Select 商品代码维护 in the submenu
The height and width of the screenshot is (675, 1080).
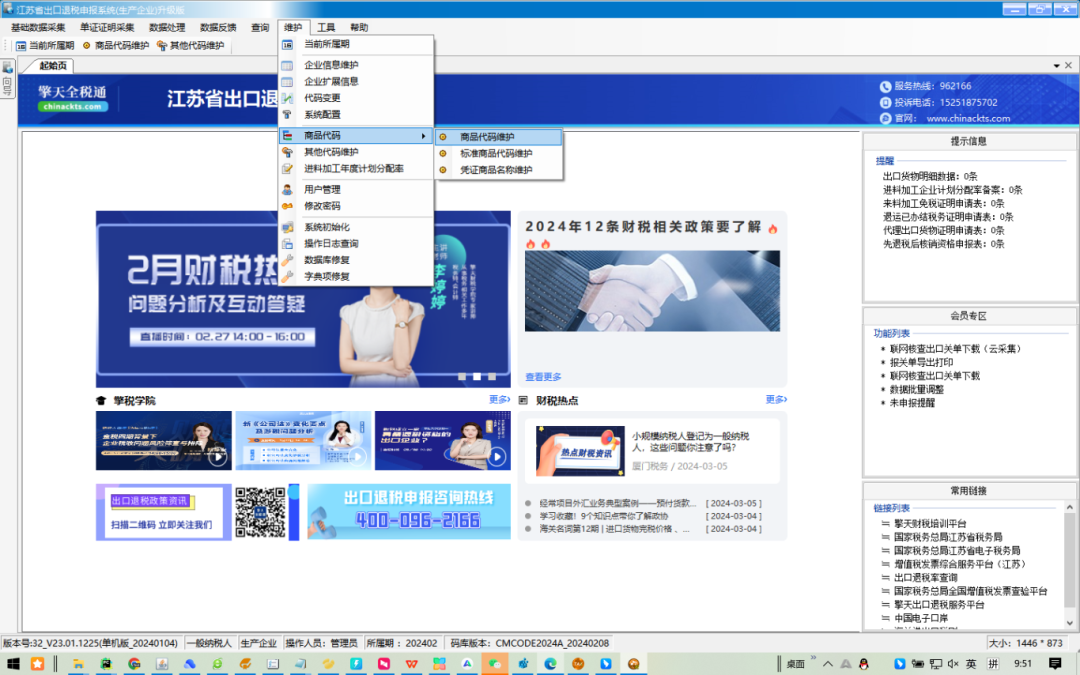coord(499,137)
